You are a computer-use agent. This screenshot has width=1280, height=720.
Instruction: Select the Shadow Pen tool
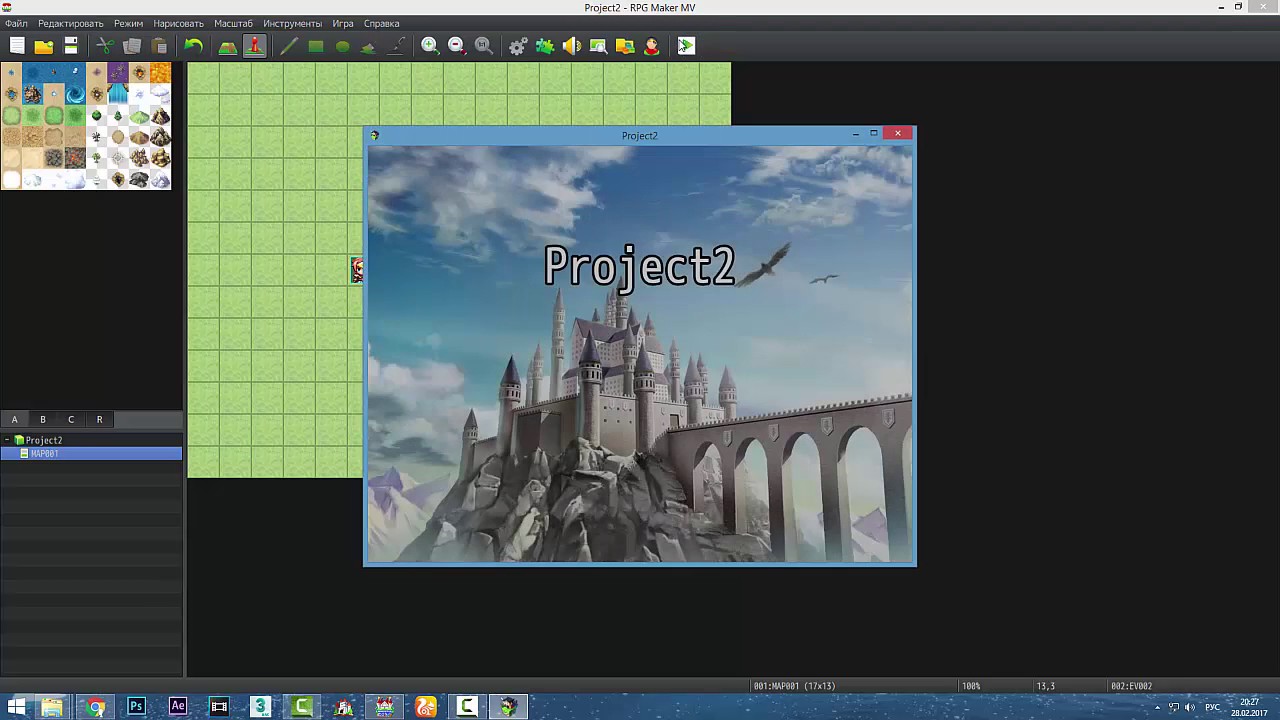pyautogui.click(x=396, y=46)
